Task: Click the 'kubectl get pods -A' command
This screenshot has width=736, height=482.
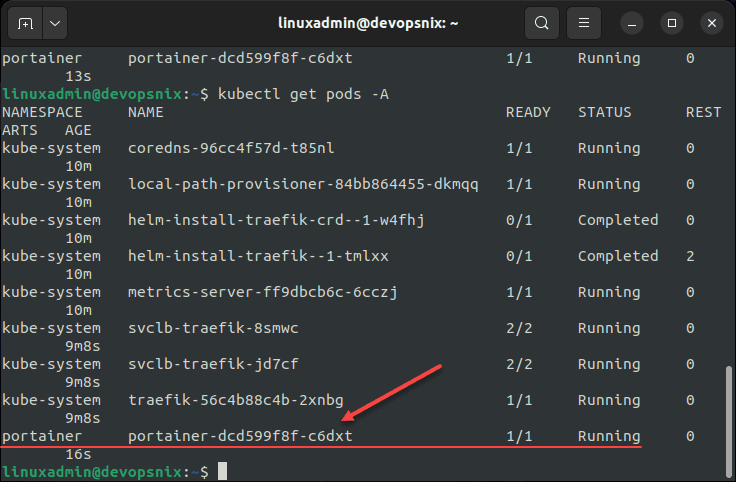Action: 303,94
